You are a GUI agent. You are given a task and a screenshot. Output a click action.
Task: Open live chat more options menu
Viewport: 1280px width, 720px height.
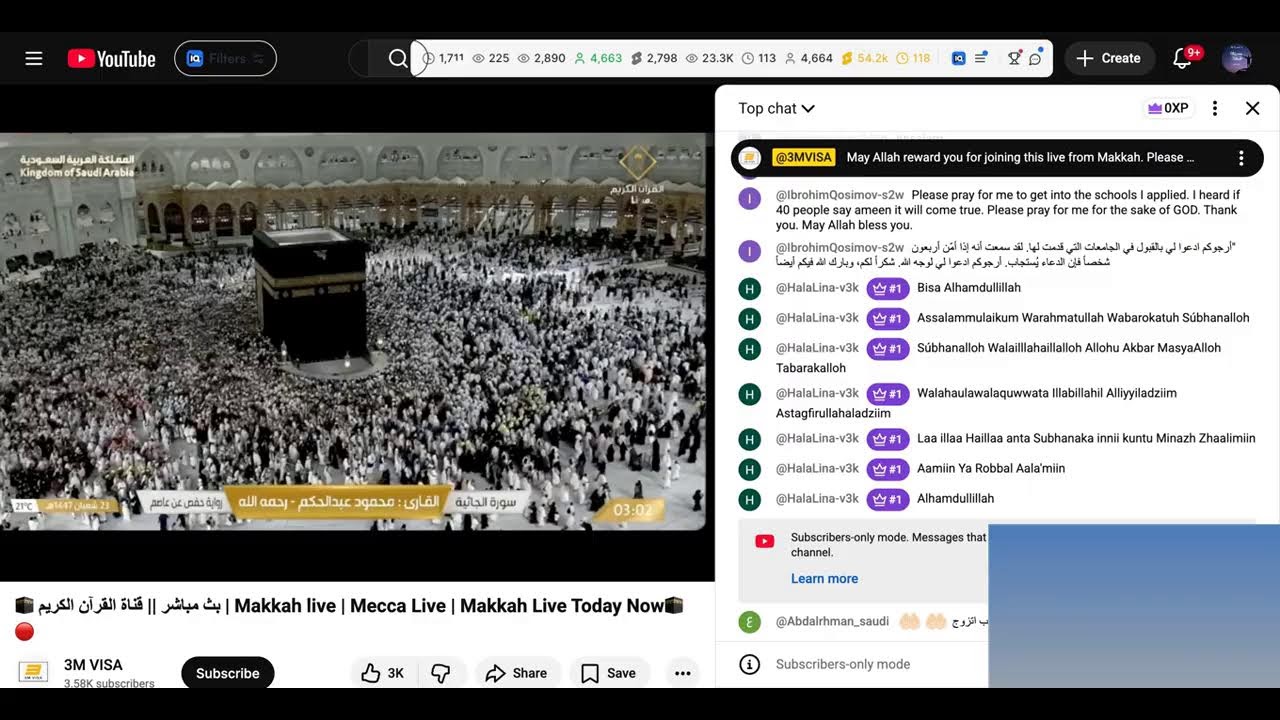pyautogui.click(x=1214, y=108)
